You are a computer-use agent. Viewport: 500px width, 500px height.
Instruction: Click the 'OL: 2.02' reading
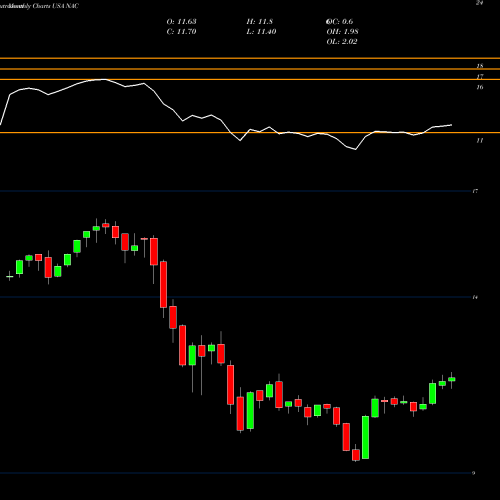click(x=342, y=42)
